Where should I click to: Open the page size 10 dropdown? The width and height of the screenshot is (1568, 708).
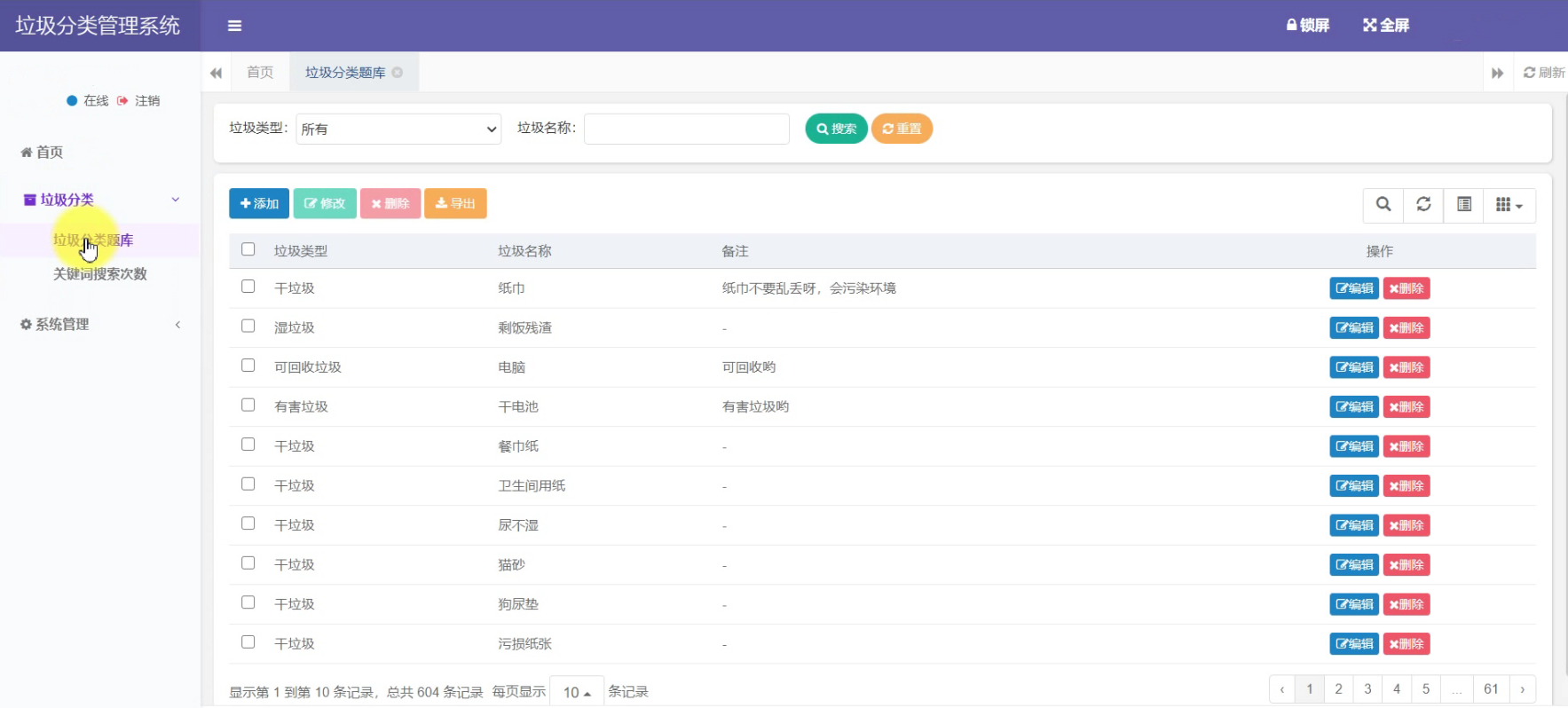[577, 692]
